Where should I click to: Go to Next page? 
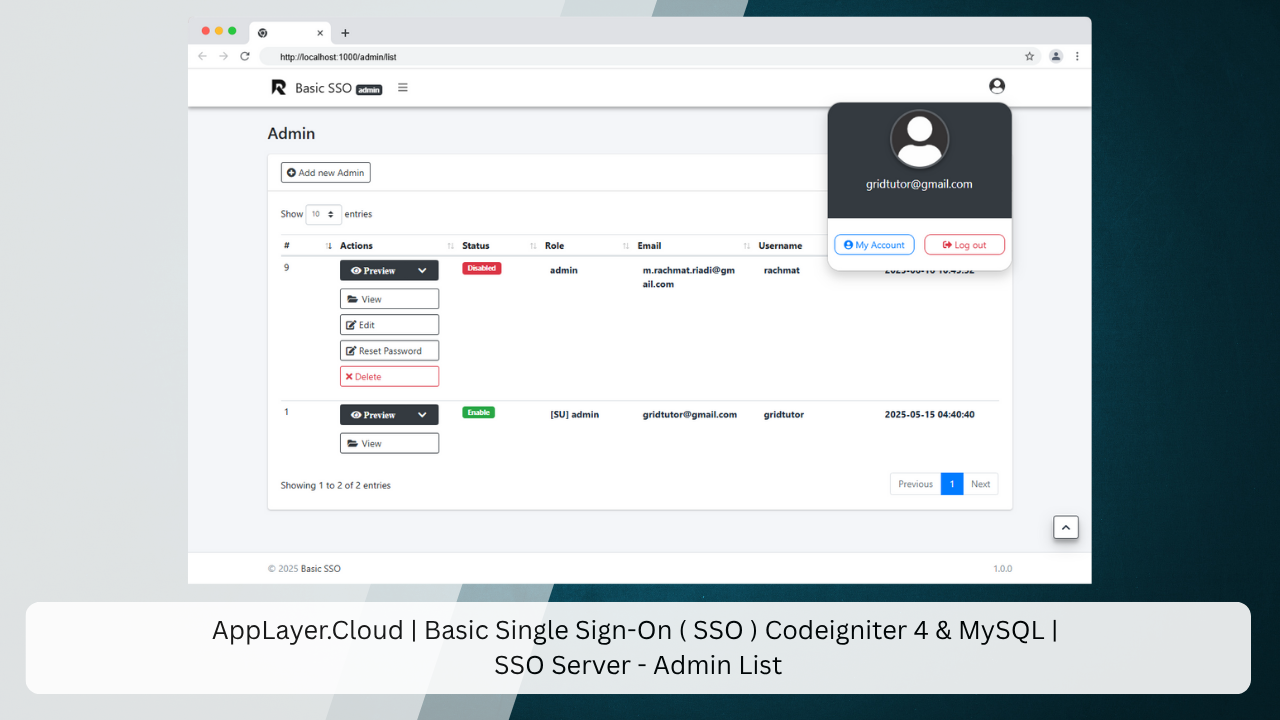coord(980,484)
